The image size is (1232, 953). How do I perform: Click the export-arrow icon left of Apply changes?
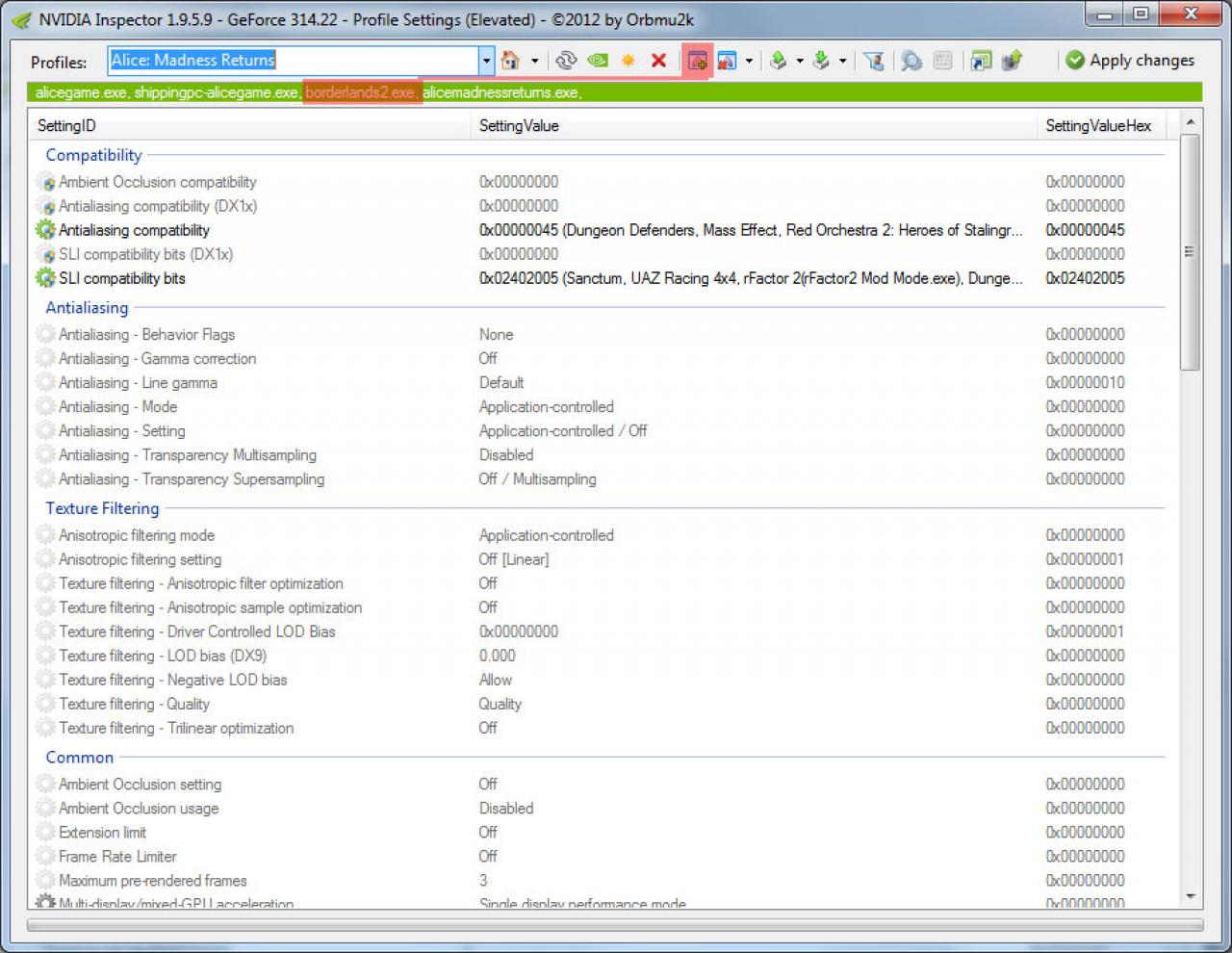pyautogui.click(x=1012, y=61)
